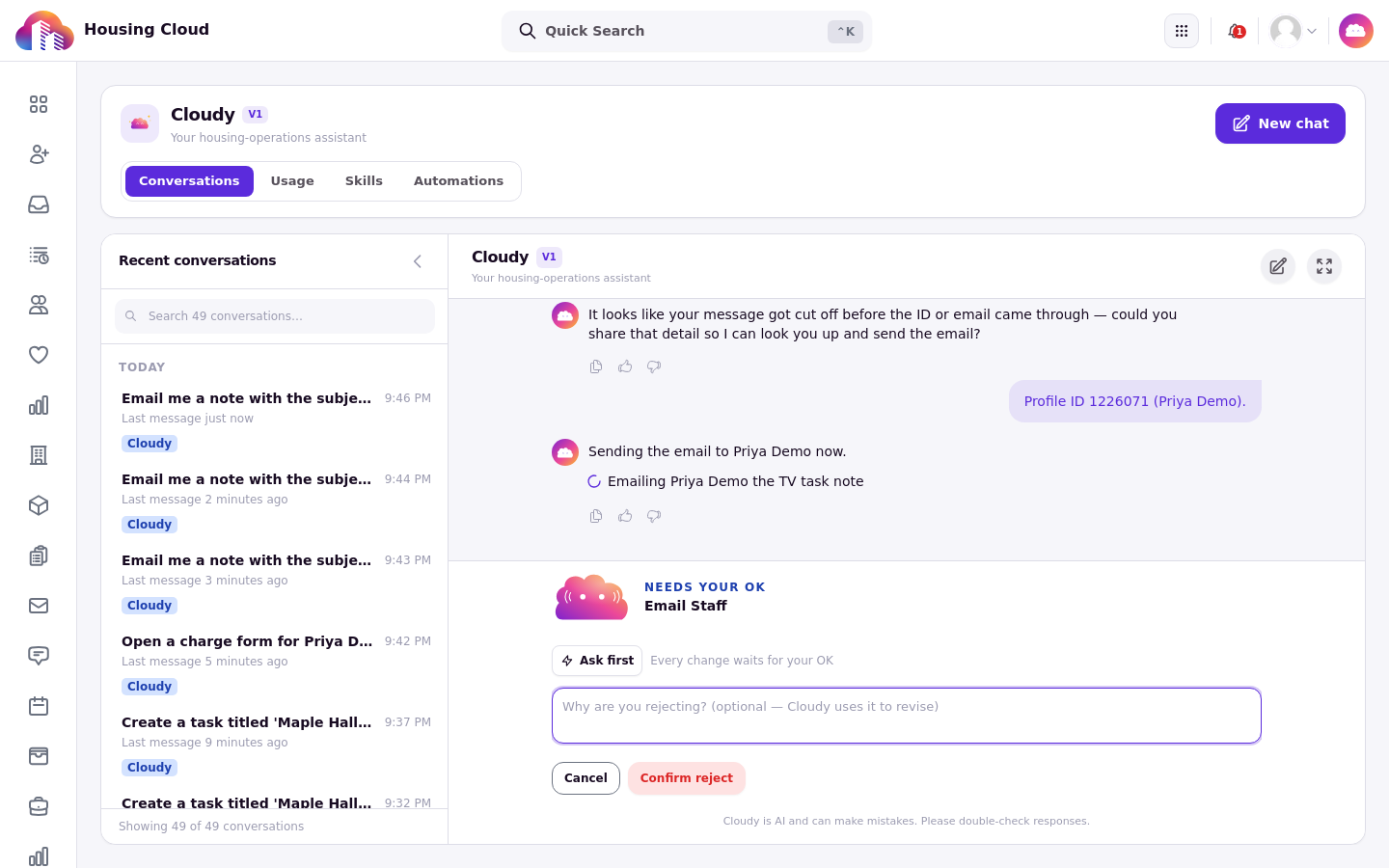The width and height of the screenshot is (1389, 868).
Task: Open the building icon in sidebar
Action: pos(39,455)
